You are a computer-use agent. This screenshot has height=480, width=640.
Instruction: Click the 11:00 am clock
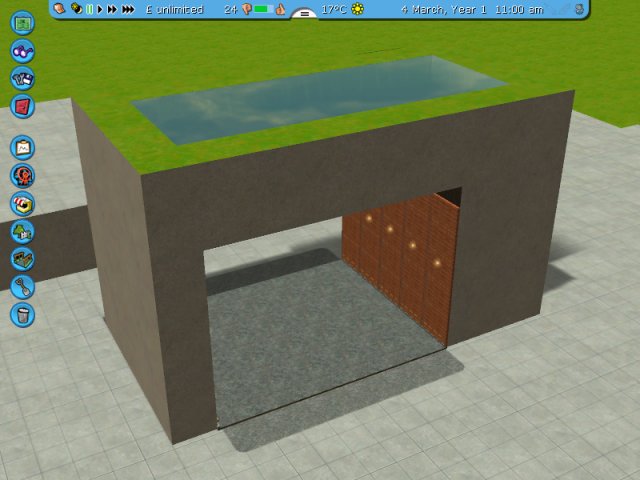(x=519, y=10)
